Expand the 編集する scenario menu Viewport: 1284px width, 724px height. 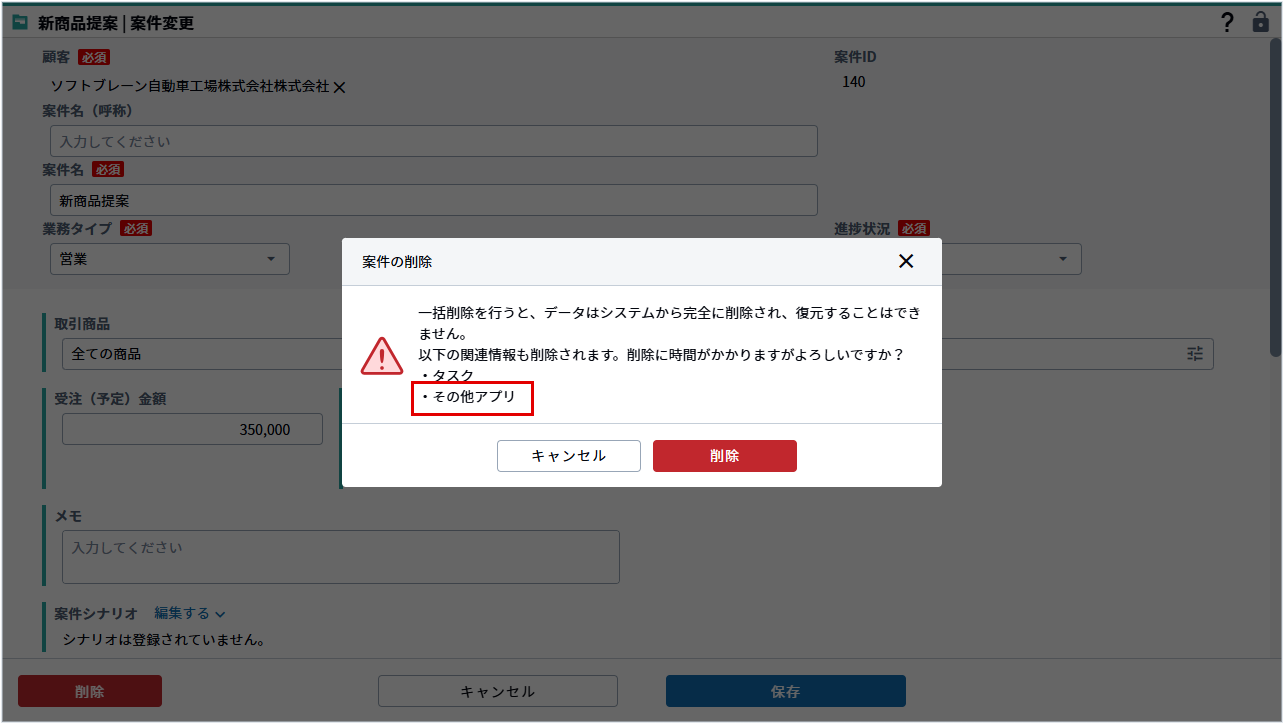[189, 613]
